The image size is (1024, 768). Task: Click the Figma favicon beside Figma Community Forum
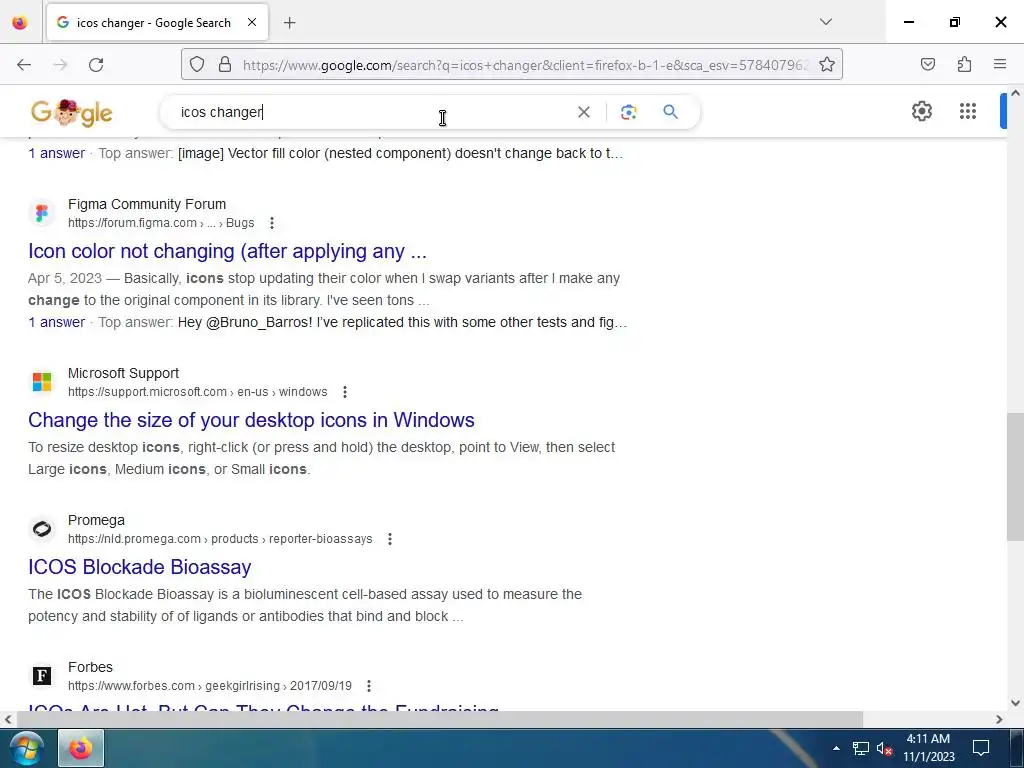tap(42, 213)
